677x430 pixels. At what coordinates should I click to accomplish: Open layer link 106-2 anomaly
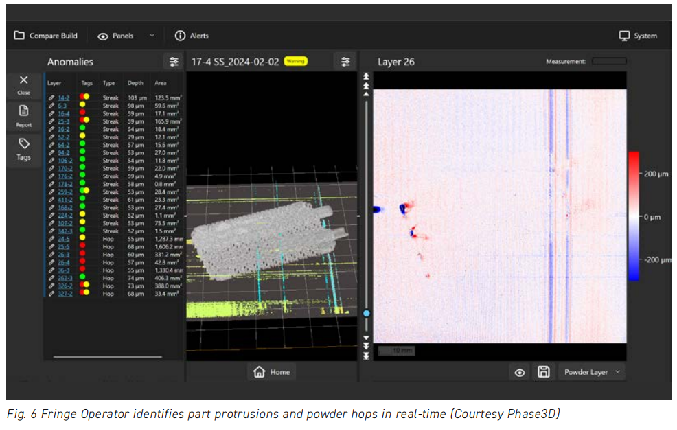65,161
